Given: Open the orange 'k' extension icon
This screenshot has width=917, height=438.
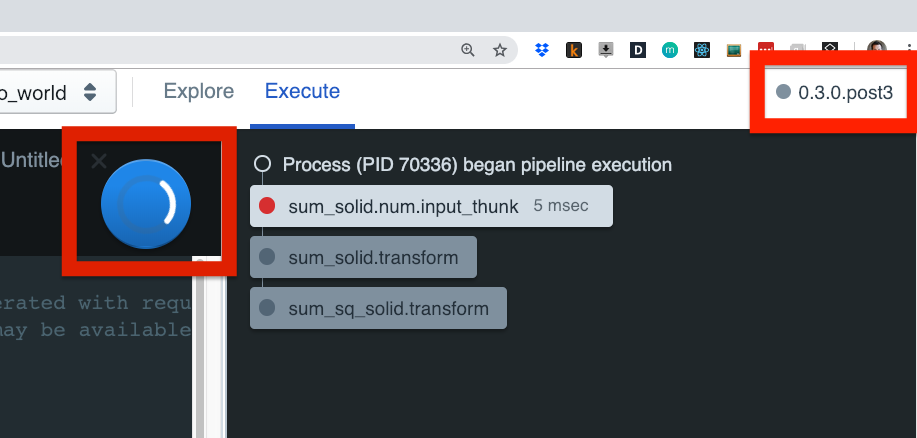Looking at the screenshot, I should pos(574,50).
